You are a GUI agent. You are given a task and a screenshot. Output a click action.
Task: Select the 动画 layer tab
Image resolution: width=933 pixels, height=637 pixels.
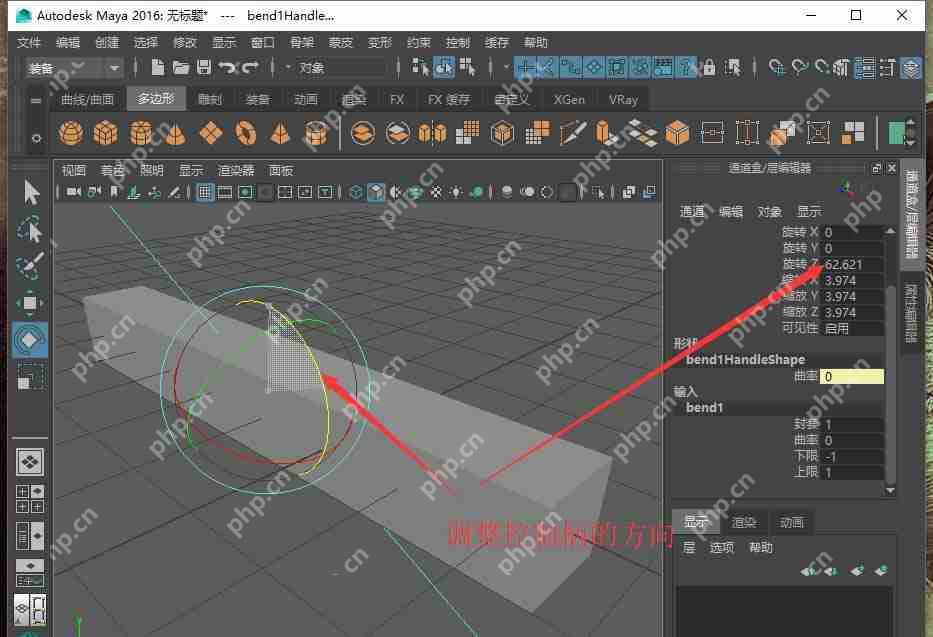coord(791,522)
